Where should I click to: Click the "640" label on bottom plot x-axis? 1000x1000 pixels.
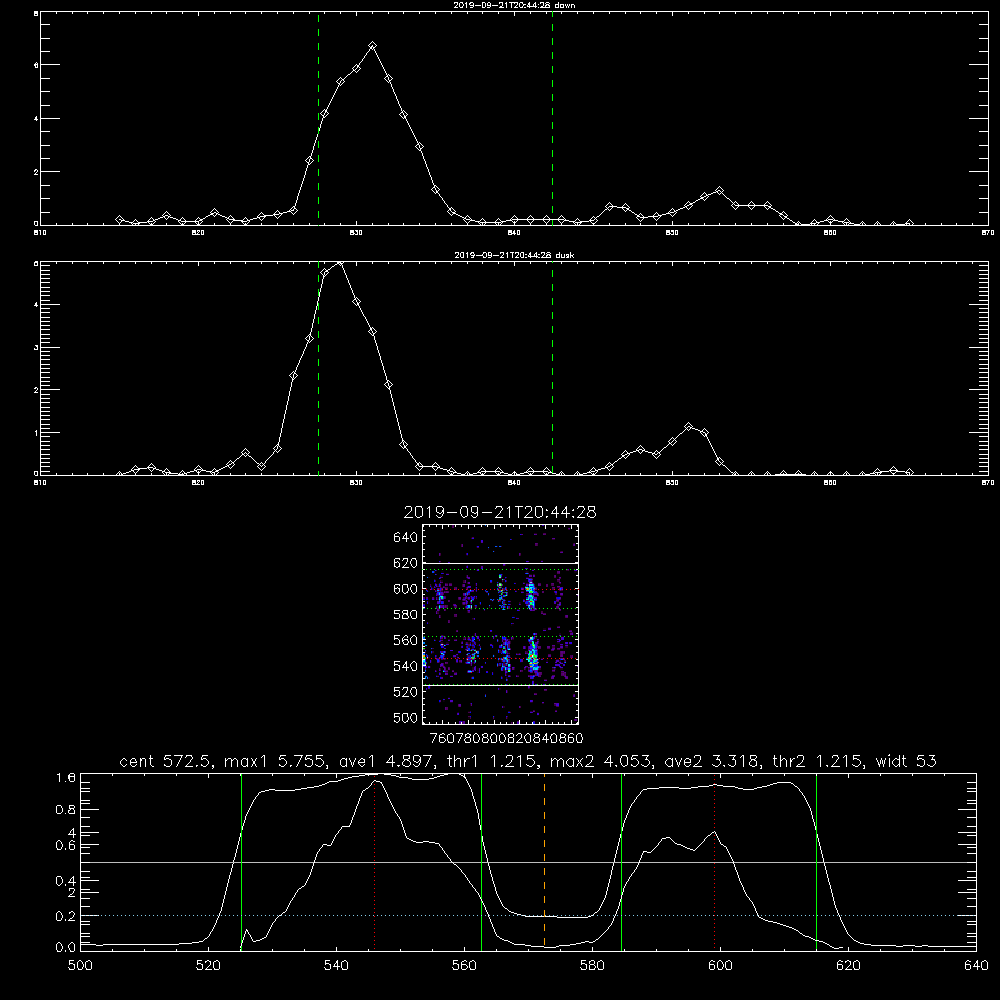click(x=976, y=966)
